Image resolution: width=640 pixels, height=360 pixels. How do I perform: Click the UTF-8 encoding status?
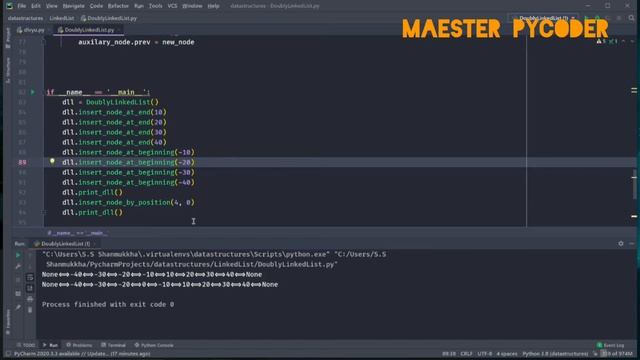[484, 354]
